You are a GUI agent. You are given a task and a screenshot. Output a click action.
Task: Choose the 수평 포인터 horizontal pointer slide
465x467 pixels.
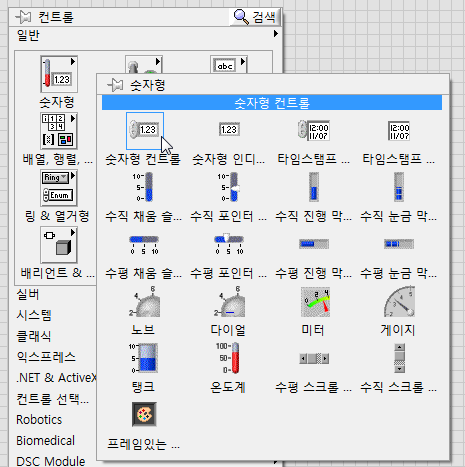point(229,244)
